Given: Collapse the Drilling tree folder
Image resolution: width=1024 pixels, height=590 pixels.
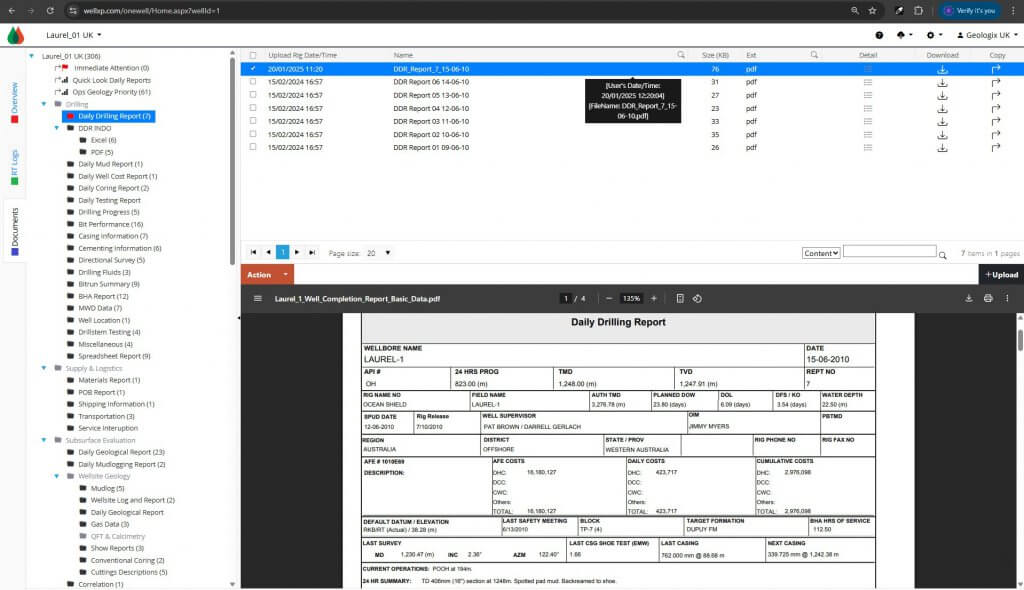Looking at the screenshot, I should [x=44, y=104].
